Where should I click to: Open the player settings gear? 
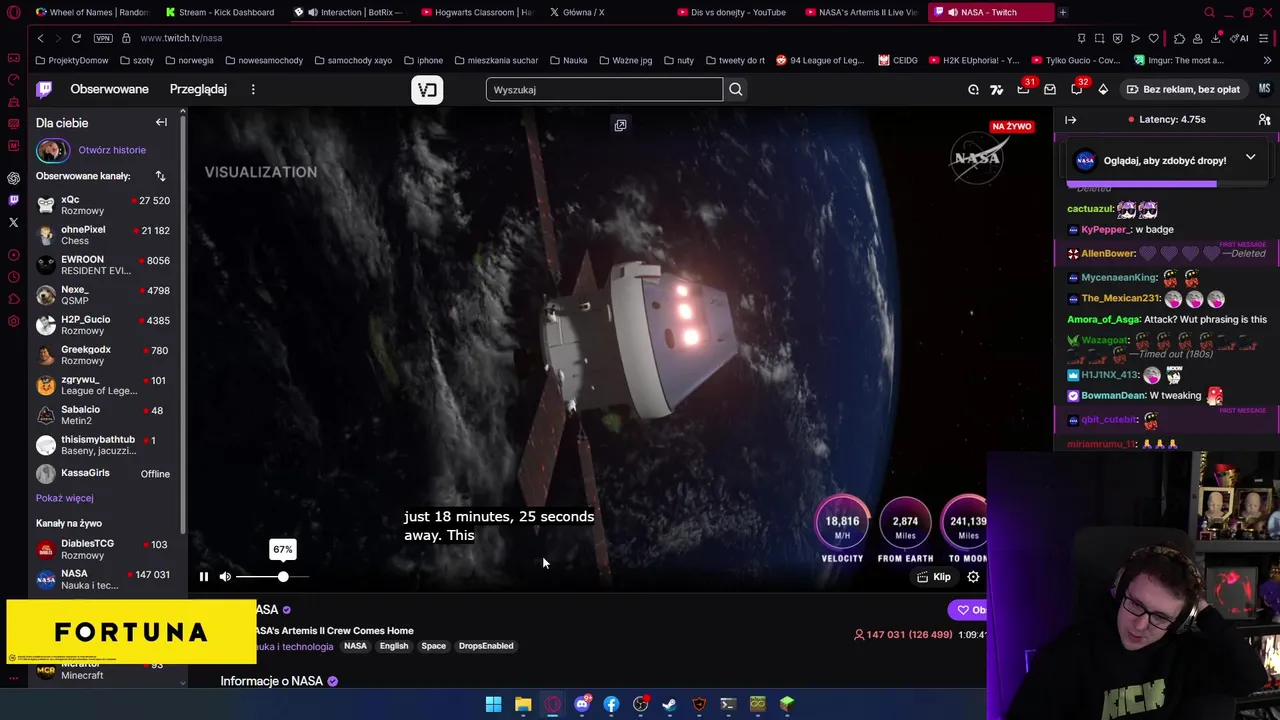click(x=973, y=577)
